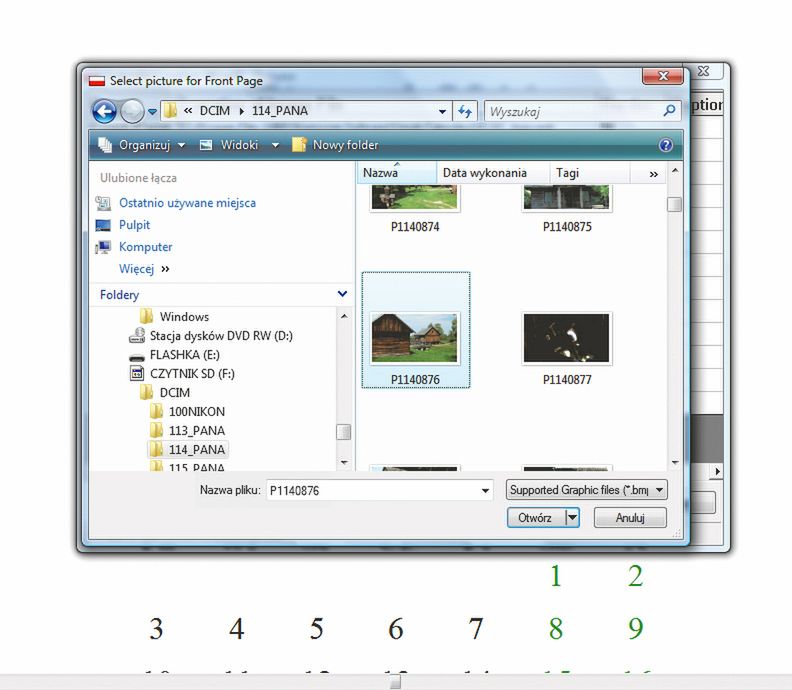The width and height of the screenshot is (792, 690).
Task: Open the Otwórz split arrow
Action: tap(572, 518)
